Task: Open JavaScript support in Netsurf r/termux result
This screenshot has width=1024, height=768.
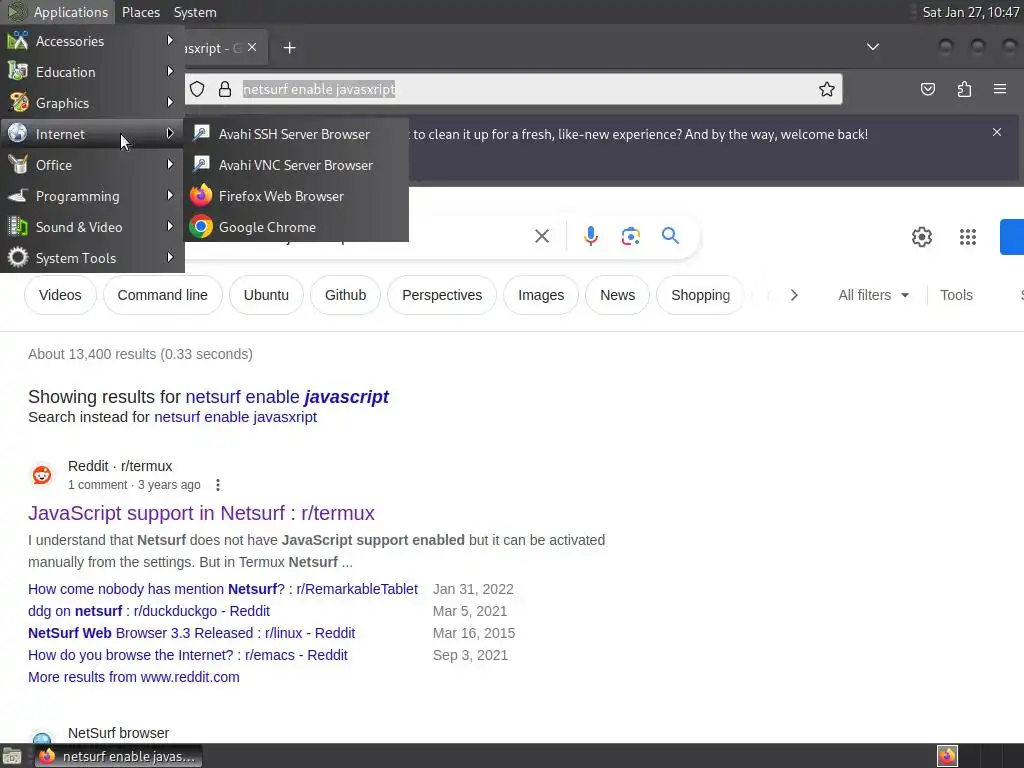Action: (201, 513)
